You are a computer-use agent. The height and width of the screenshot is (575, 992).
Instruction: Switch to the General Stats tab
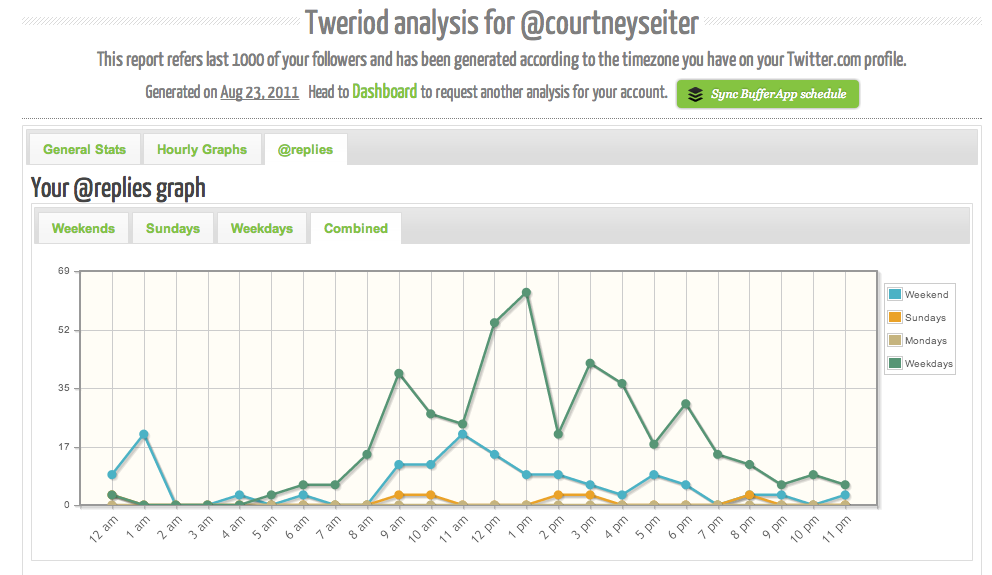84,149
